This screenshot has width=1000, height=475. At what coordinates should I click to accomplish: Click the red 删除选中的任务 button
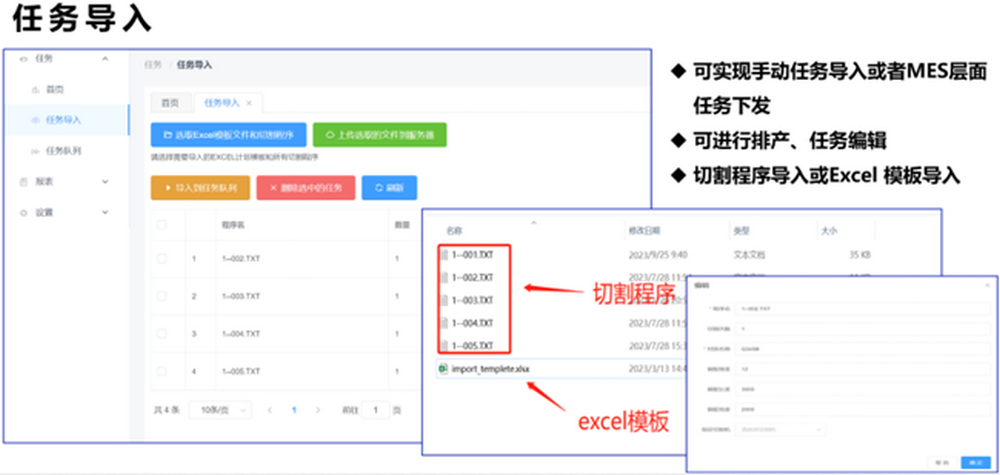point(305,188)
